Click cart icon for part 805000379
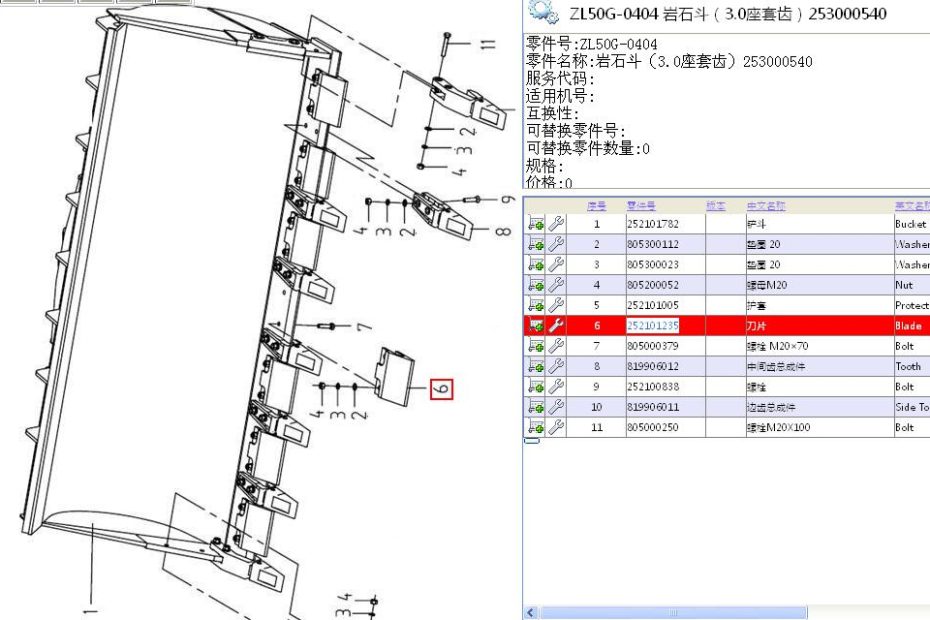930x620 pixels. click(536, 347)
